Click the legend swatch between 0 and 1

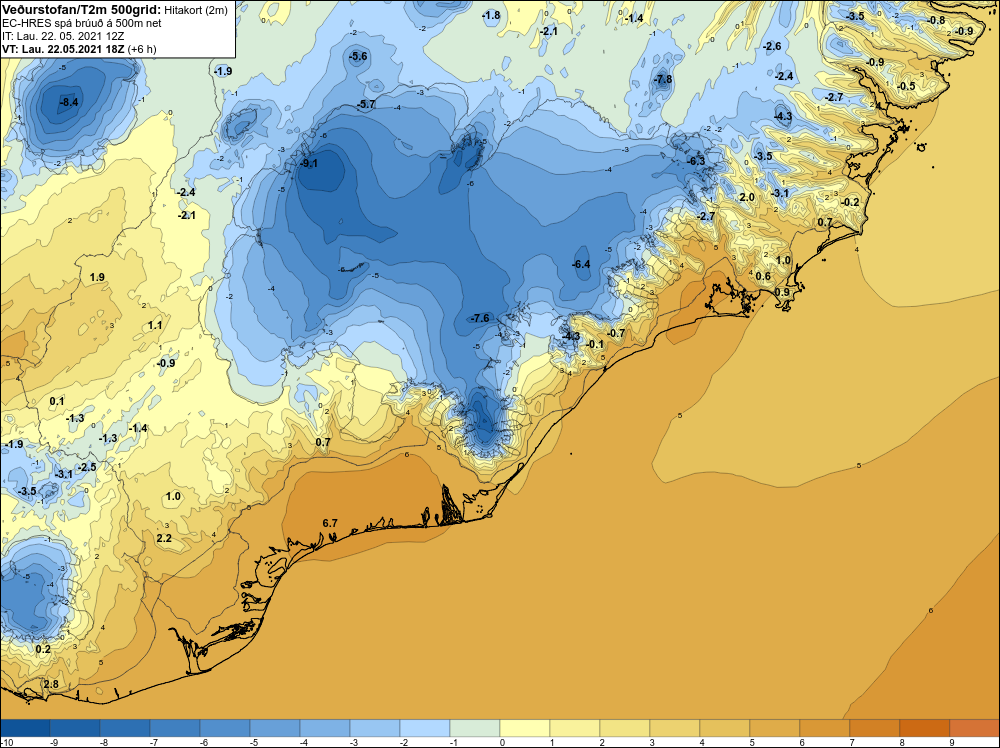[x=525, y=728]
